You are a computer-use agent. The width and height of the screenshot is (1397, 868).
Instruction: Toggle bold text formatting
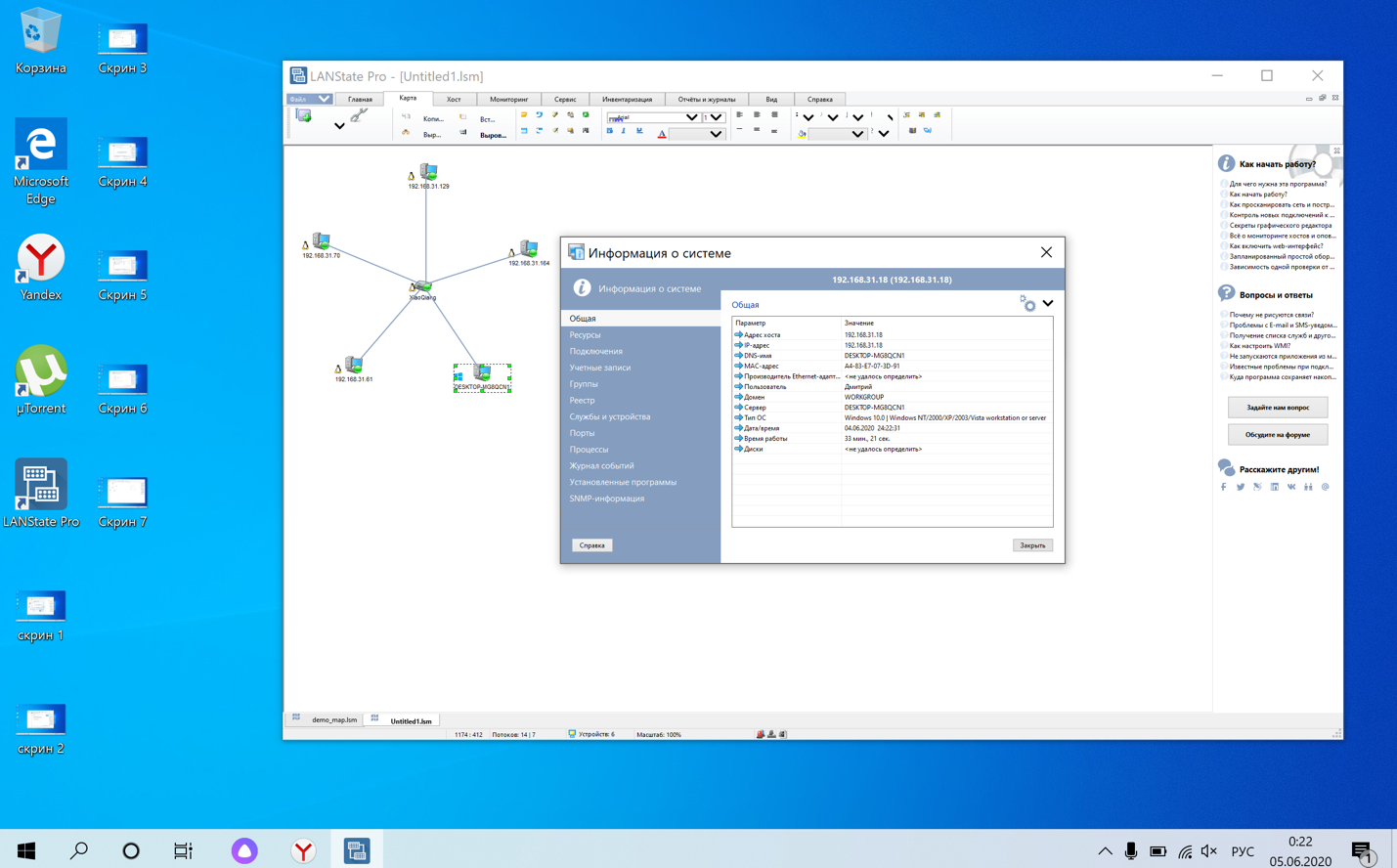[610, 131]
